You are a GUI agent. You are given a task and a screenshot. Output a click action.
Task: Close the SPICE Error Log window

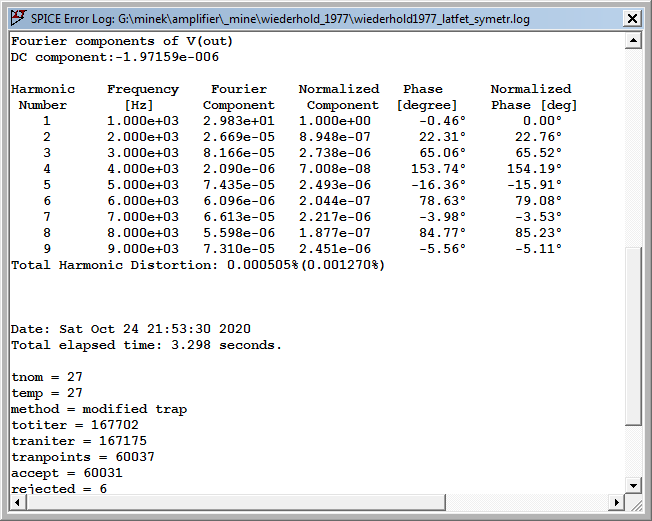coord(632,19)
